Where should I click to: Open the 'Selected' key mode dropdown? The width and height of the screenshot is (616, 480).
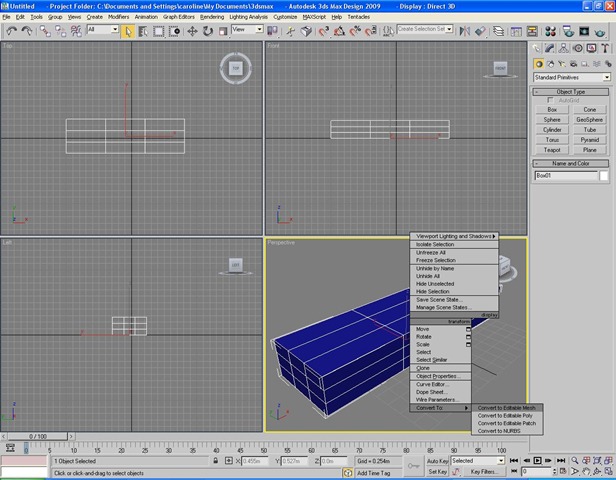500,461
